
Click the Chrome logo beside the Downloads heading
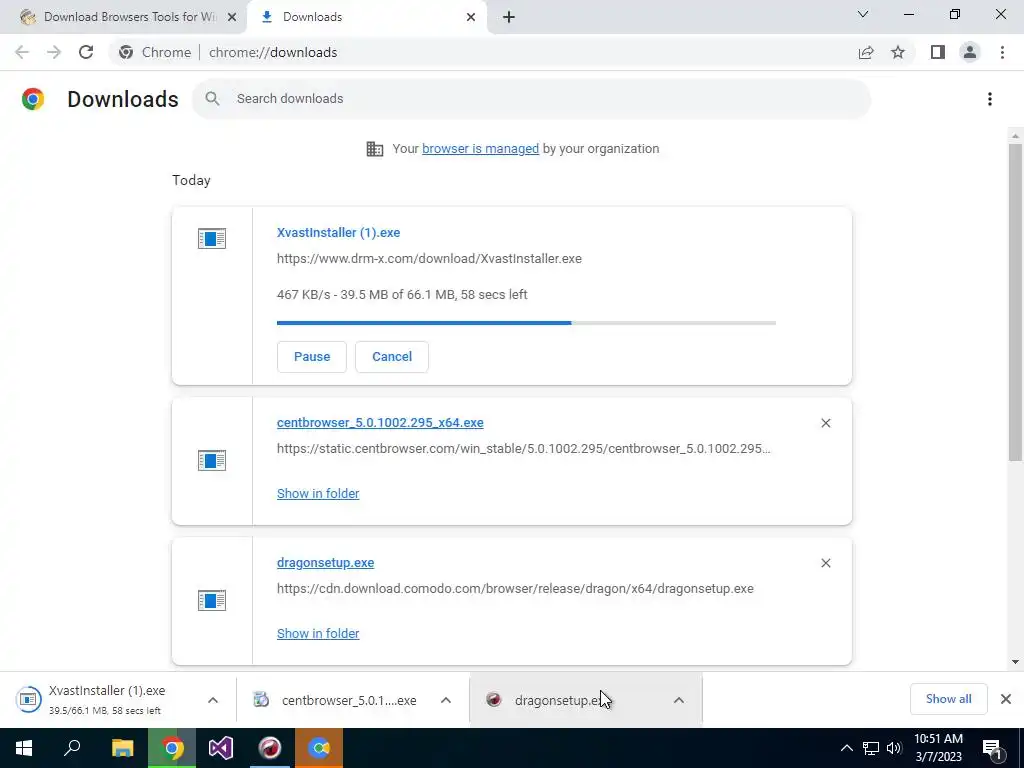pyautogui.click(x=33, y=99)
